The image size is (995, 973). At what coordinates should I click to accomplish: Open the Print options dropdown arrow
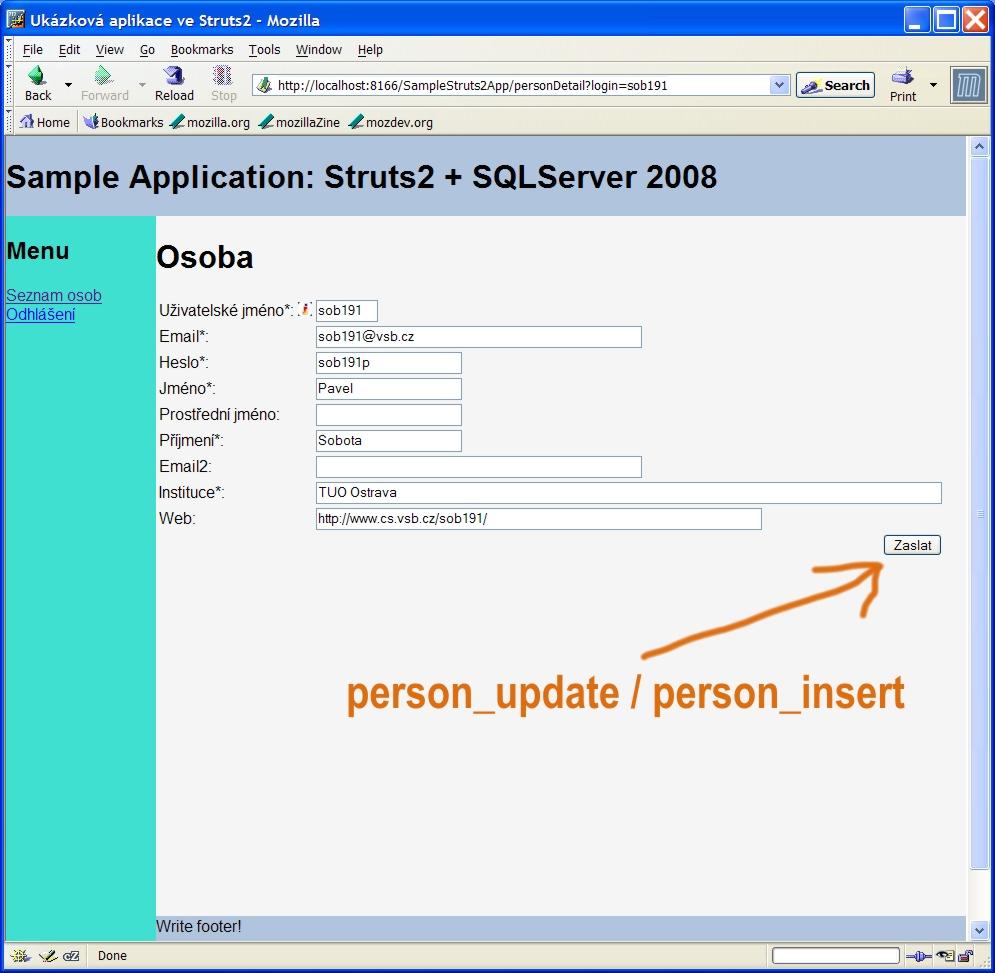click(933, 85)
